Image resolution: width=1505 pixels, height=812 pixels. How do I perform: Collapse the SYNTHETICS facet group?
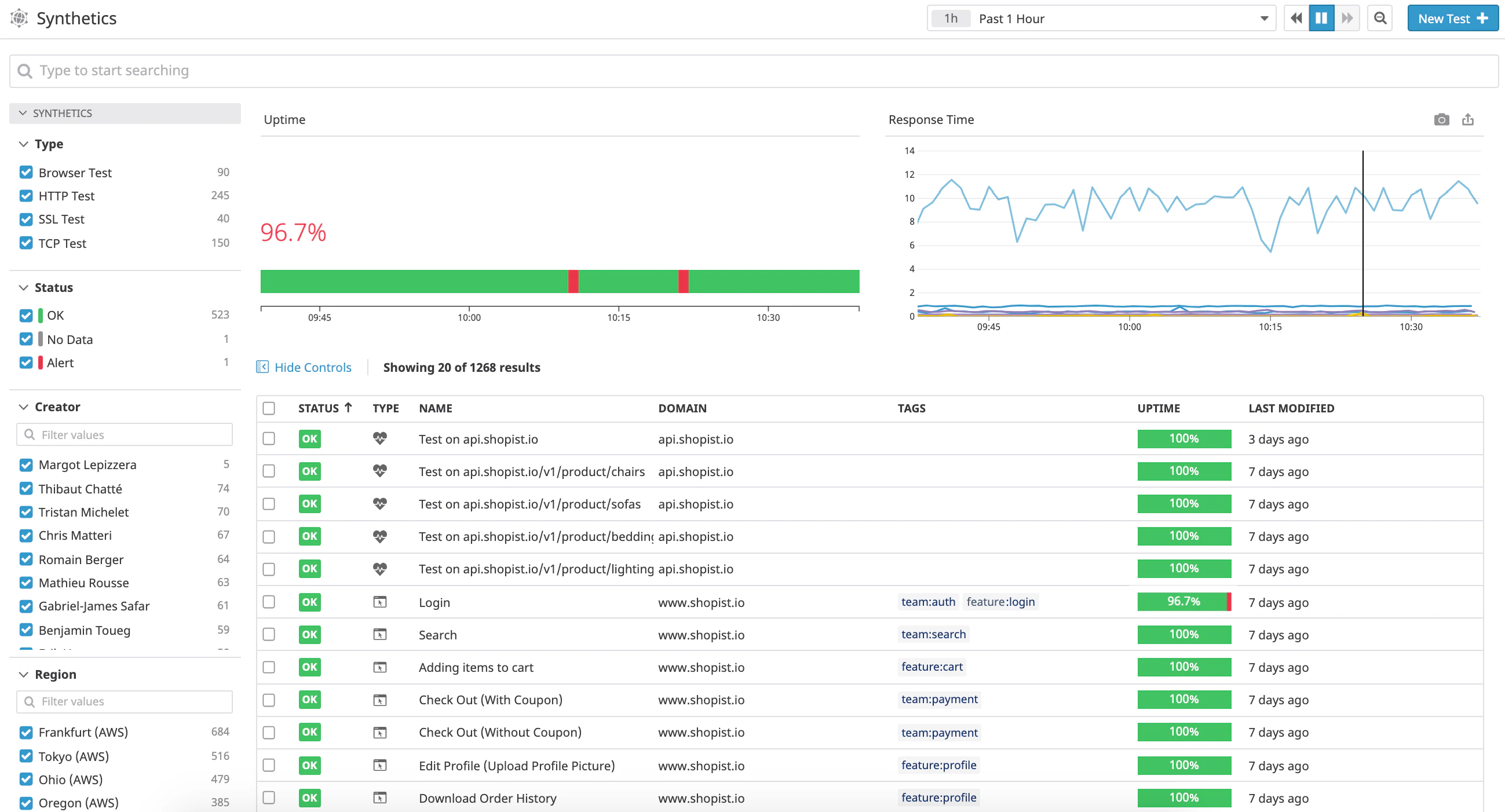point(23,114)
